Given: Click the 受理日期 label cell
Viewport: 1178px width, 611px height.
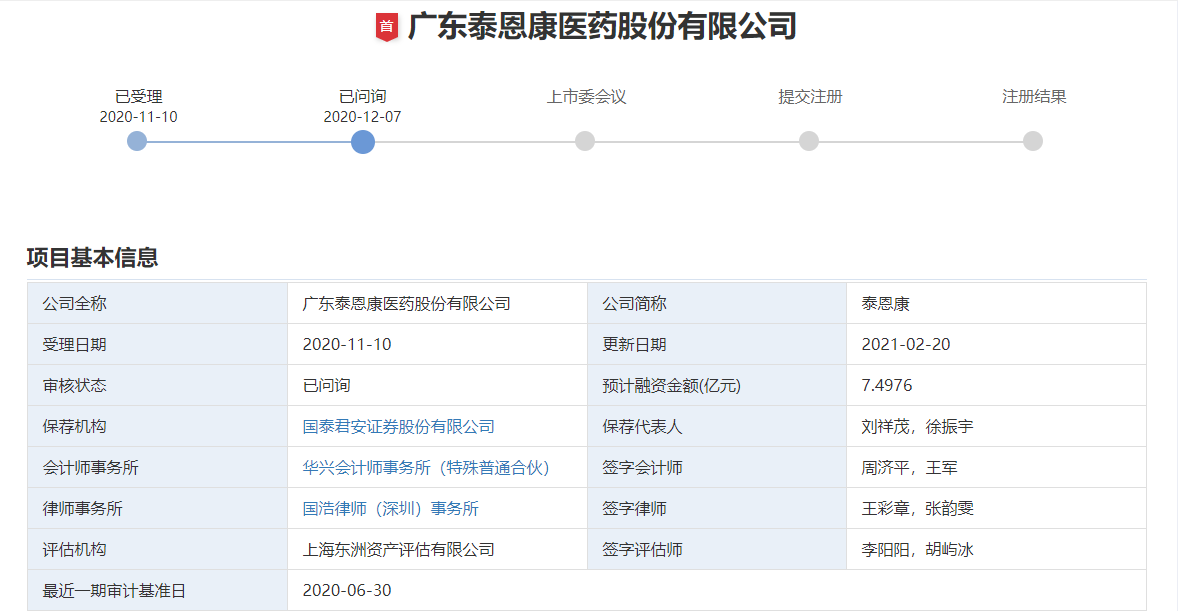Looking at the screenshot, I should click(158, 344).
